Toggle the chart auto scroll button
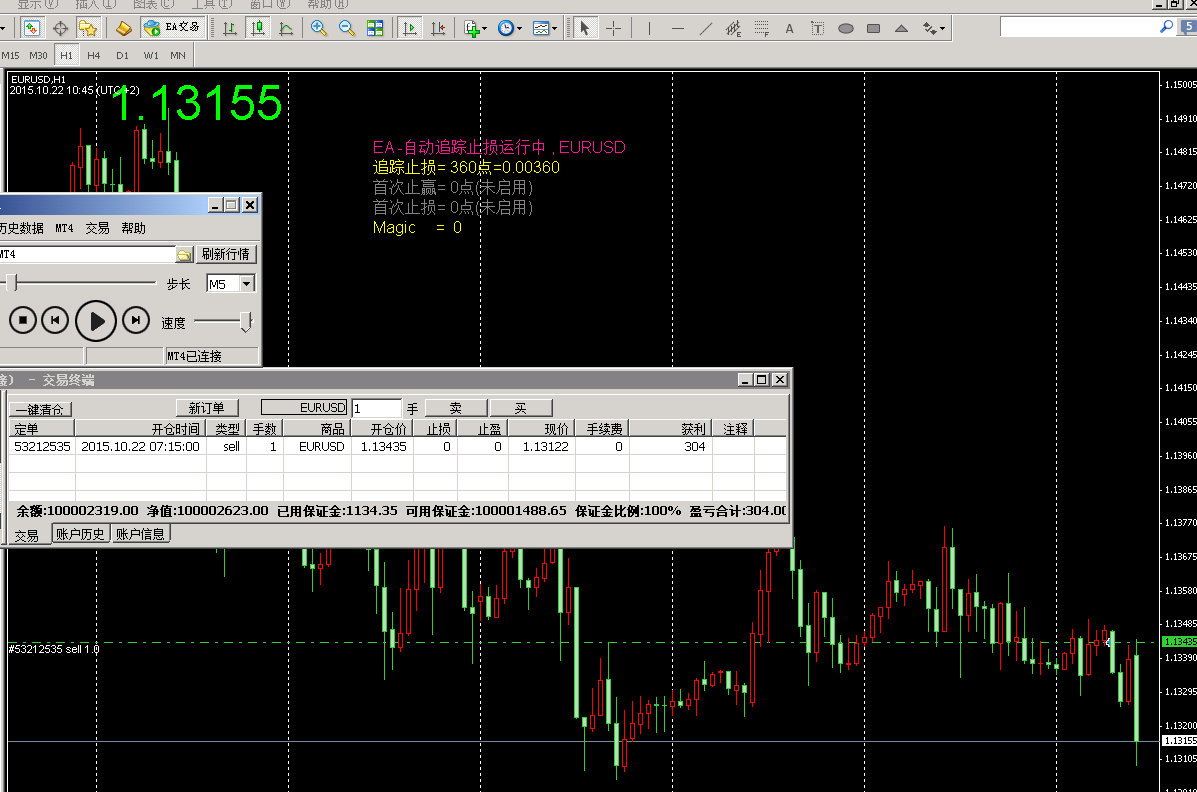The width and height of the screenshot is (1197, 792). tap(410, 28)
